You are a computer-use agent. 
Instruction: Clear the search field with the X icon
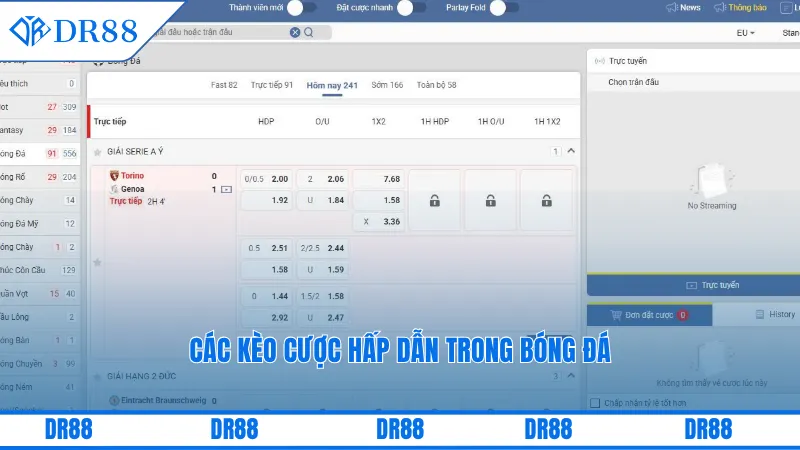(x=295, y=32)
